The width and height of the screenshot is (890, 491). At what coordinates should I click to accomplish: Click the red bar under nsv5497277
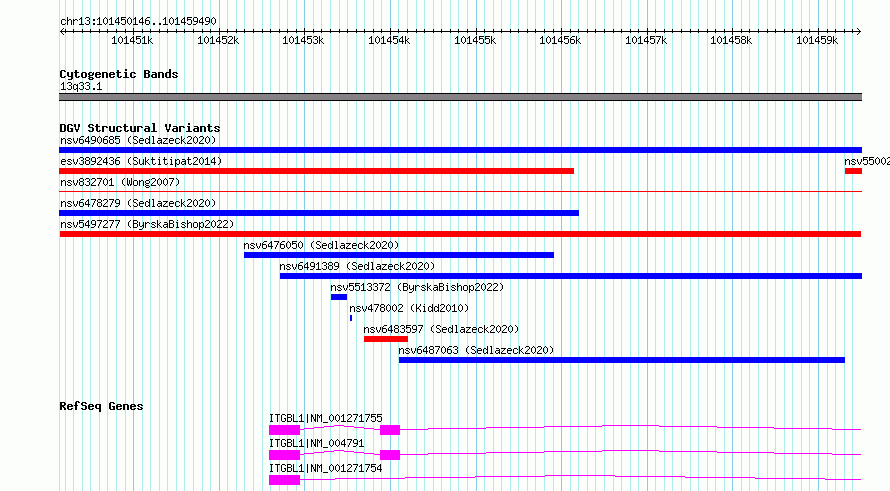pos(460,234)
